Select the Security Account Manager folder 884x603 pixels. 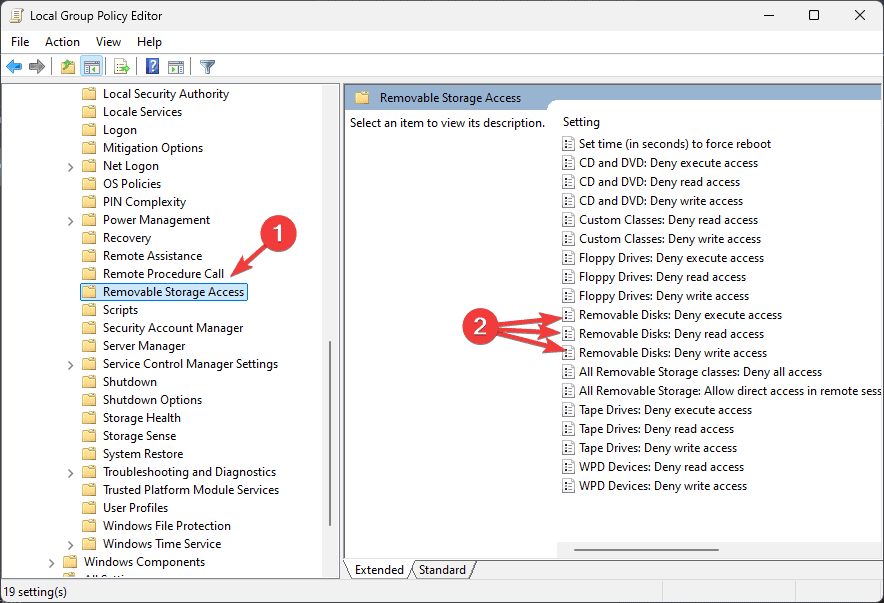[173, 328]
